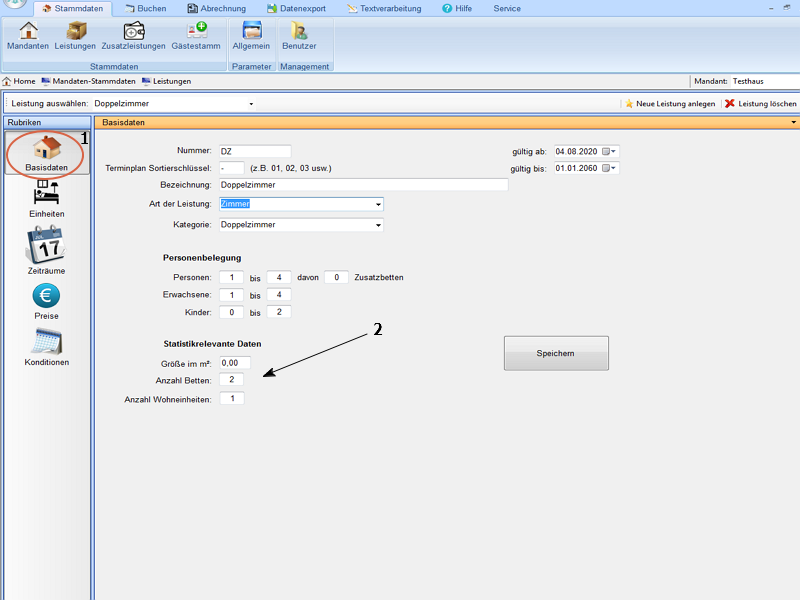Select Einheiten in the Rubriken sidebar
The image size is (800, 600).
pos(47,198)
